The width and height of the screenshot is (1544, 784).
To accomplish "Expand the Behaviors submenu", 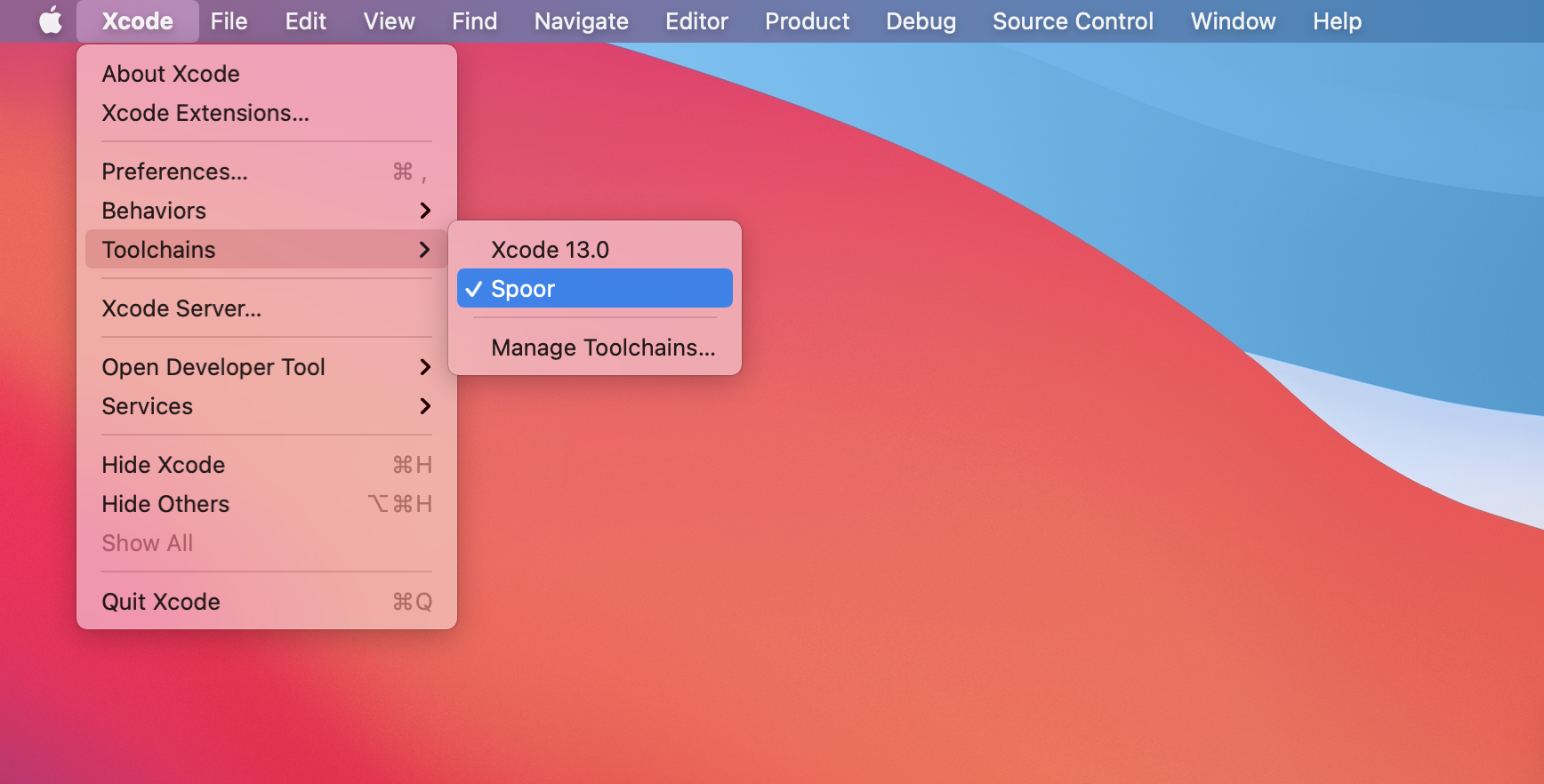I will click(267, 211).
